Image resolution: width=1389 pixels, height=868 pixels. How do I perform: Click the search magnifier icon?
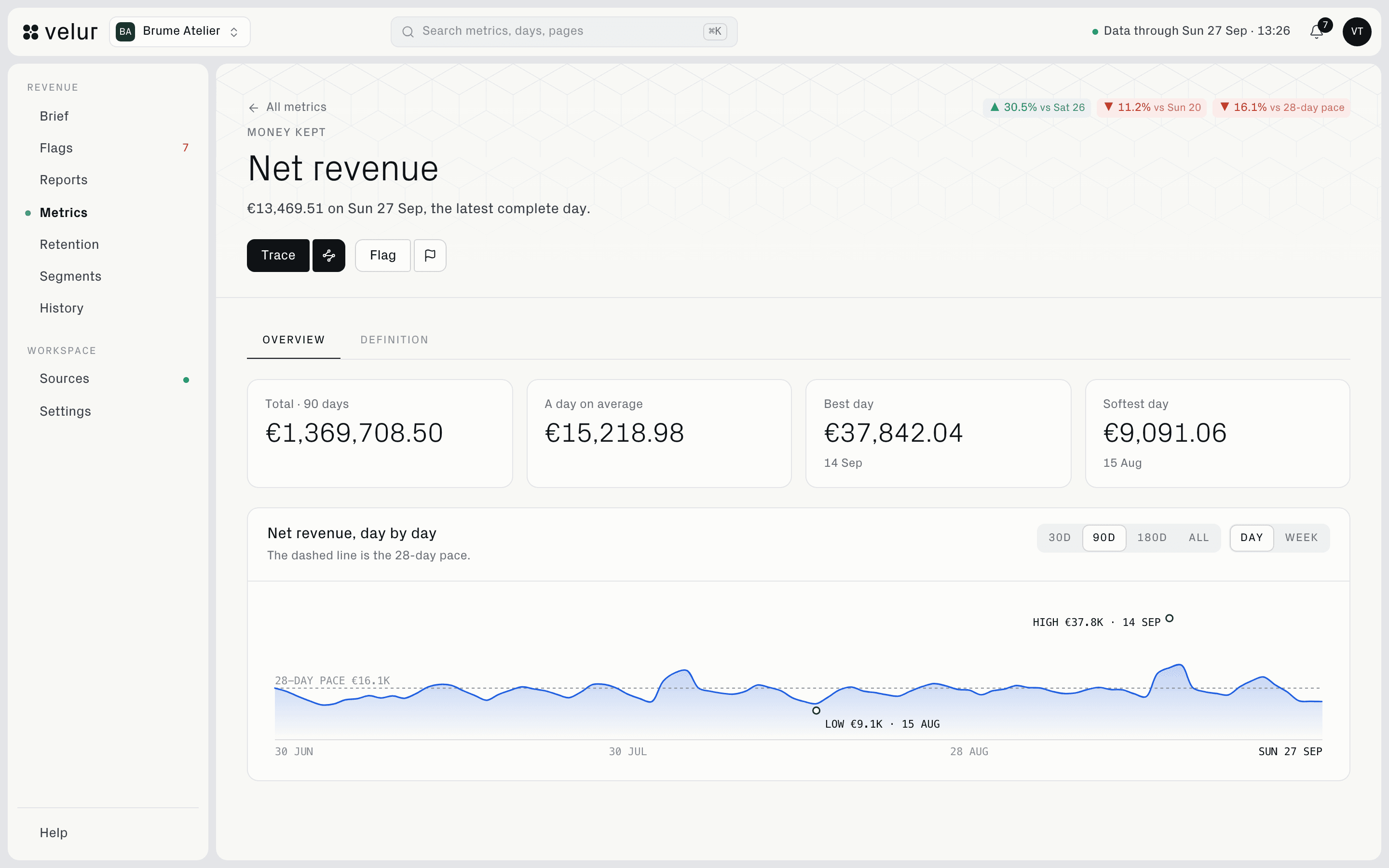tap(408, 31)
